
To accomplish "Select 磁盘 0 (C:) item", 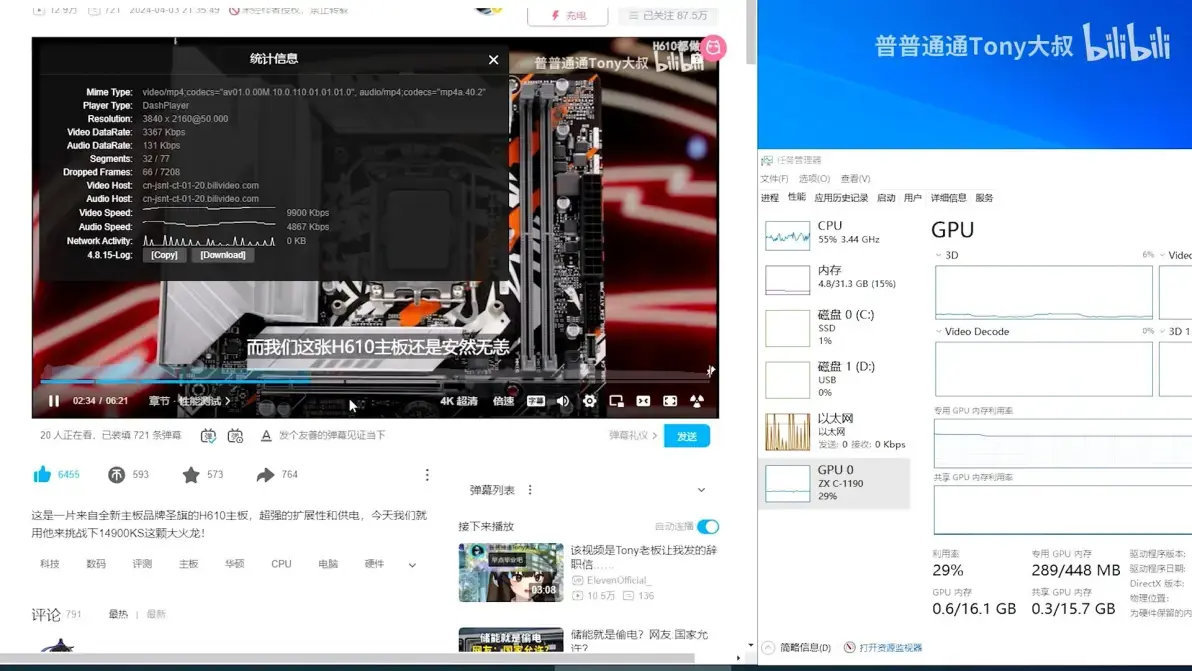I will tap(835, 328).
